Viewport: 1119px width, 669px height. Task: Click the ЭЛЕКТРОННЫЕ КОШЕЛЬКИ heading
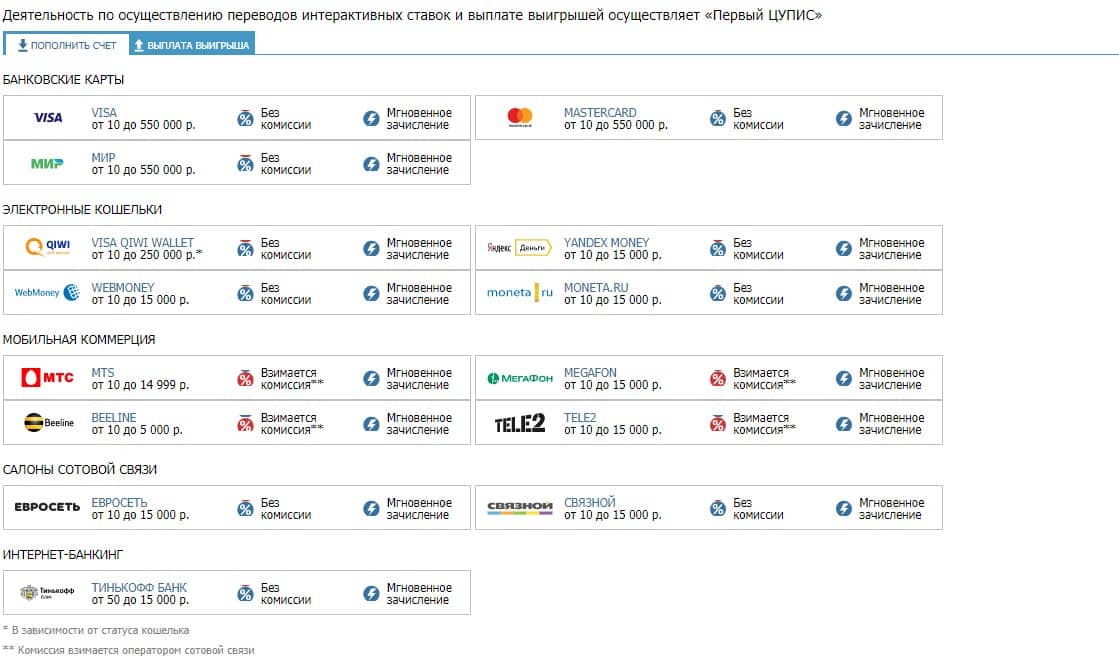(82, 209)
